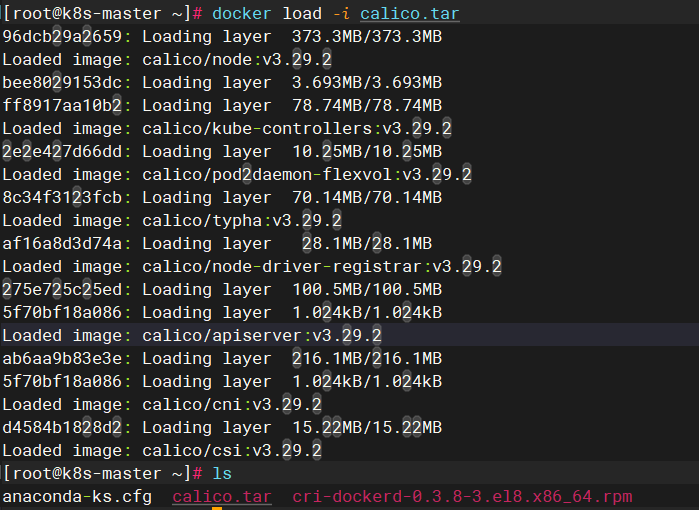Click size value 373.3MB/373.3MB

tap(367, 37)
